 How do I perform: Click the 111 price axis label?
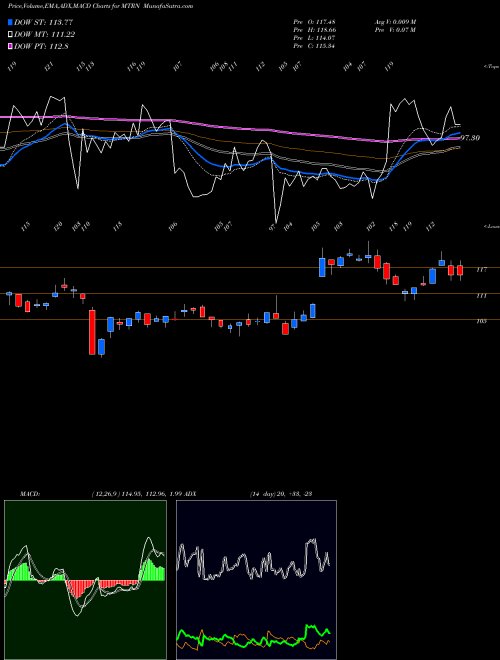481,296
